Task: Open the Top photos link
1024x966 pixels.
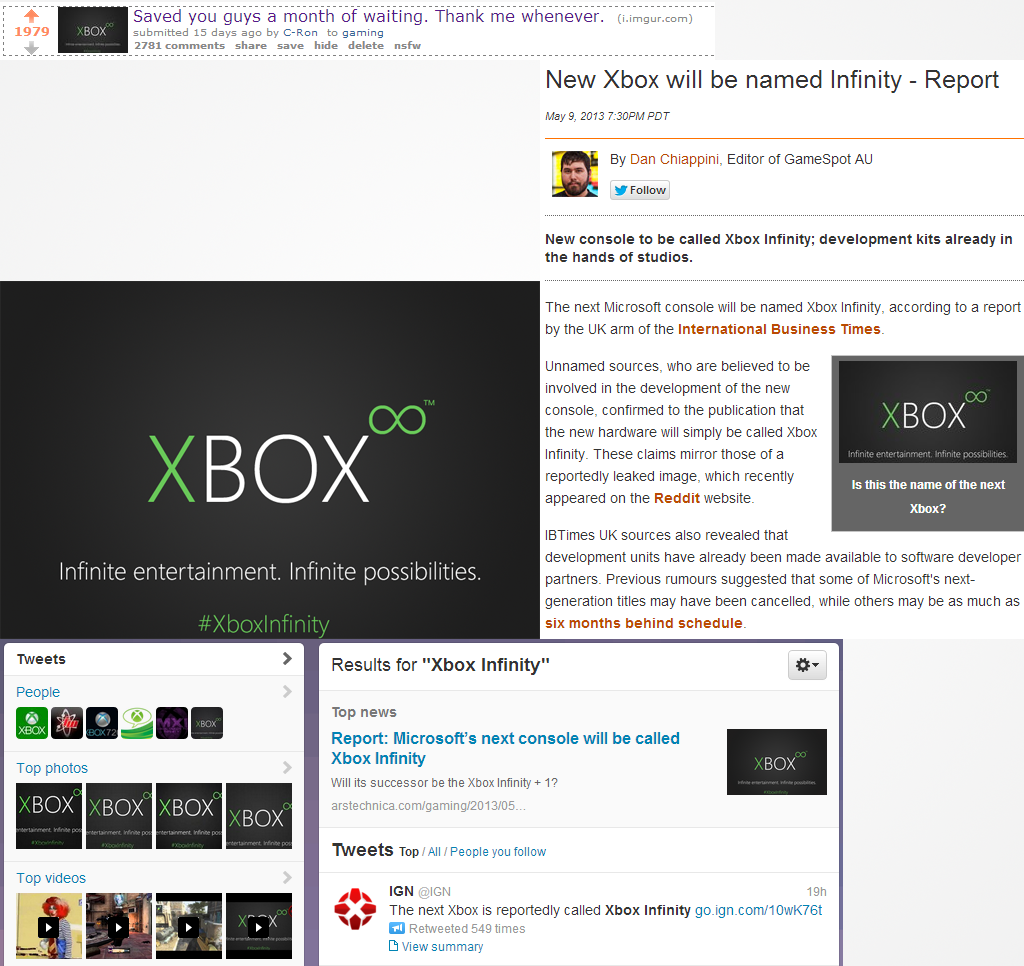Action: coord(52,768)
